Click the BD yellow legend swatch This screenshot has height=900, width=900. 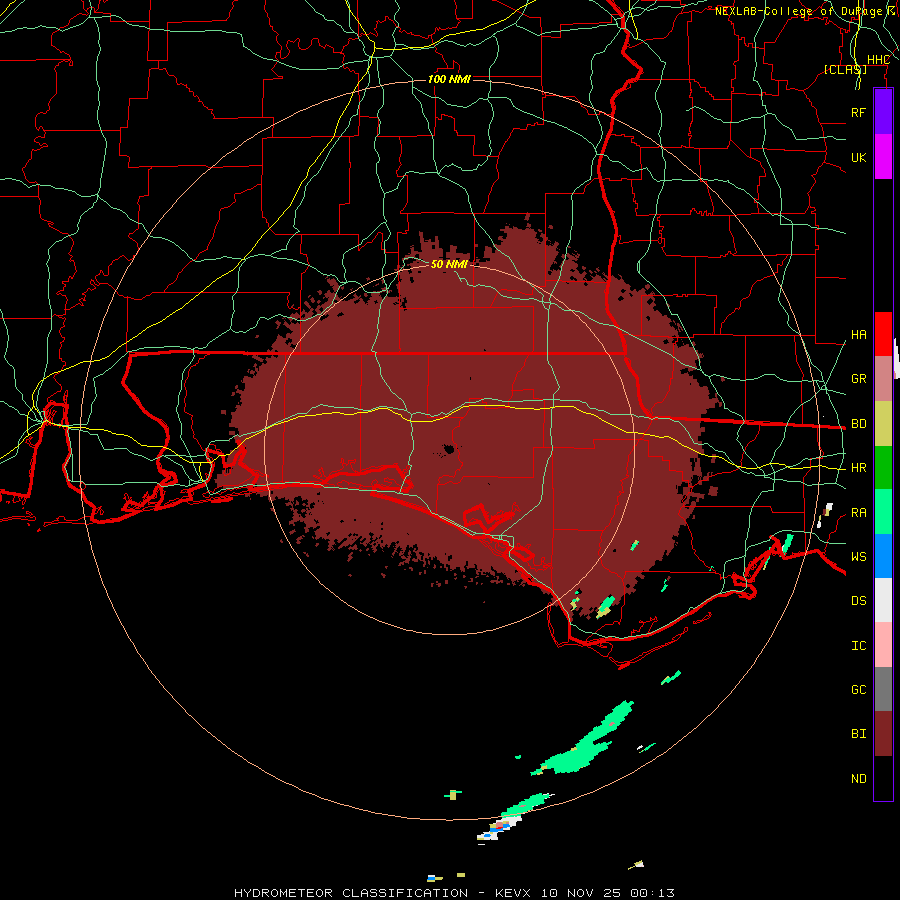[883, 424]
